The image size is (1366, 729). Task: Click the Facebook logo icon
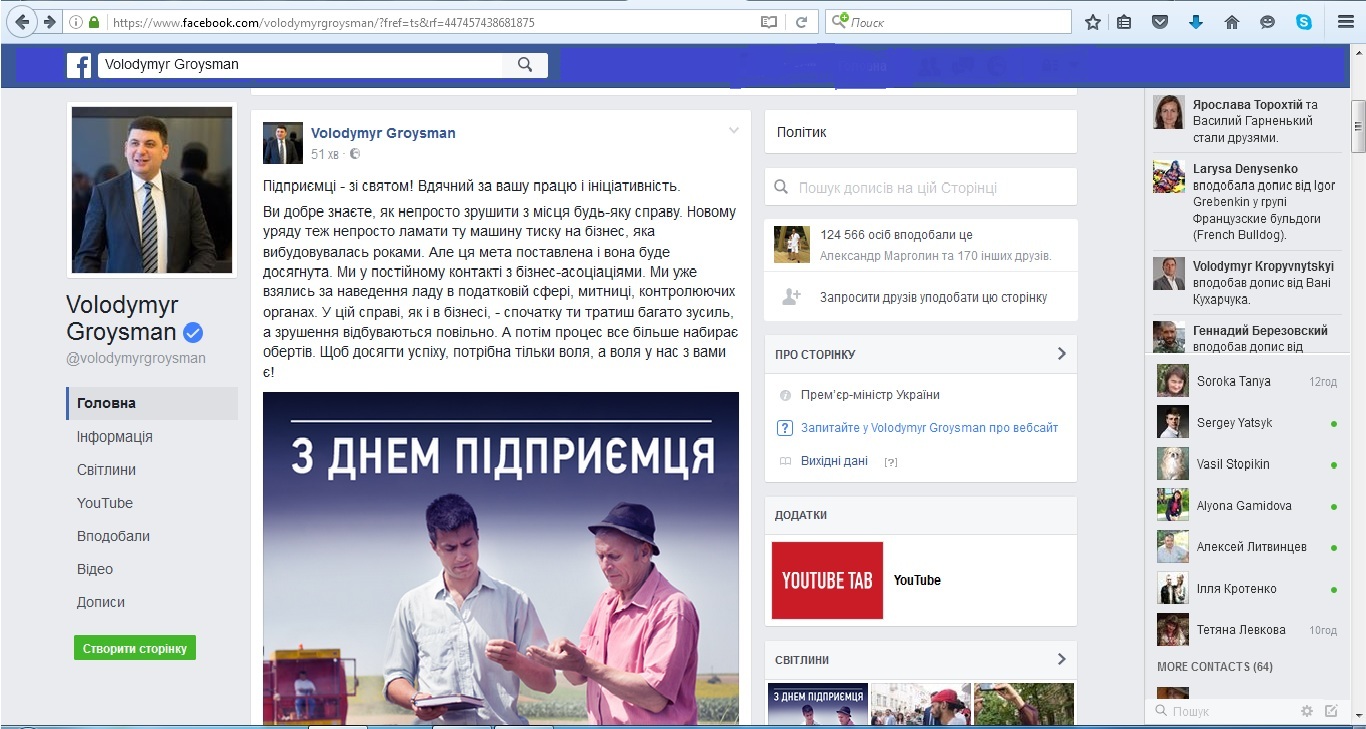point(79,65)
